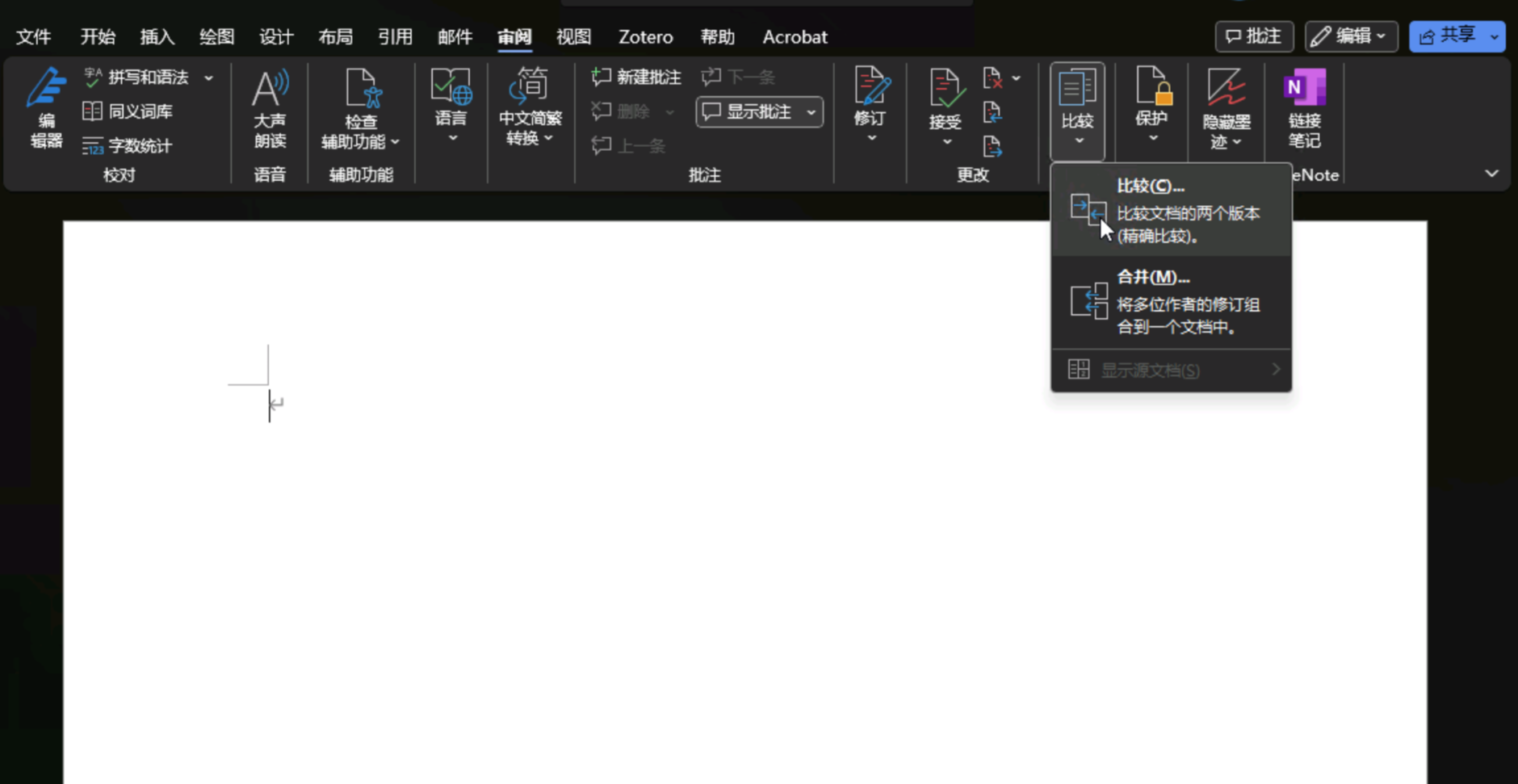The height and width of the screenshot is (784, 1518).
Task: Open 同义词库 thesaurus
Action: tap(128, 111)
